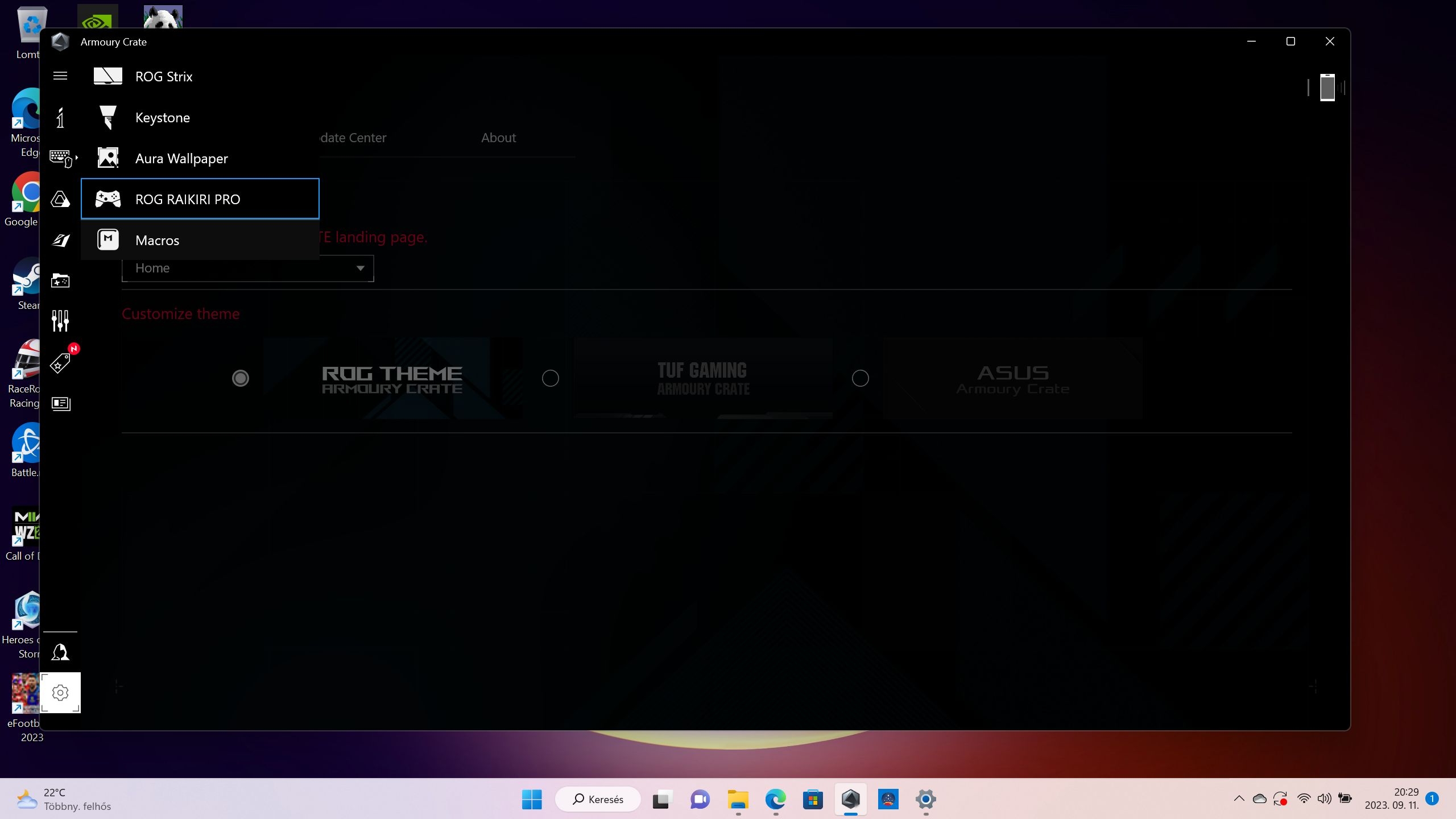The image size is (1456, 819).
Task: Open the News icon in sidebar
Action: pyautogui.click(x=60, y=403)
